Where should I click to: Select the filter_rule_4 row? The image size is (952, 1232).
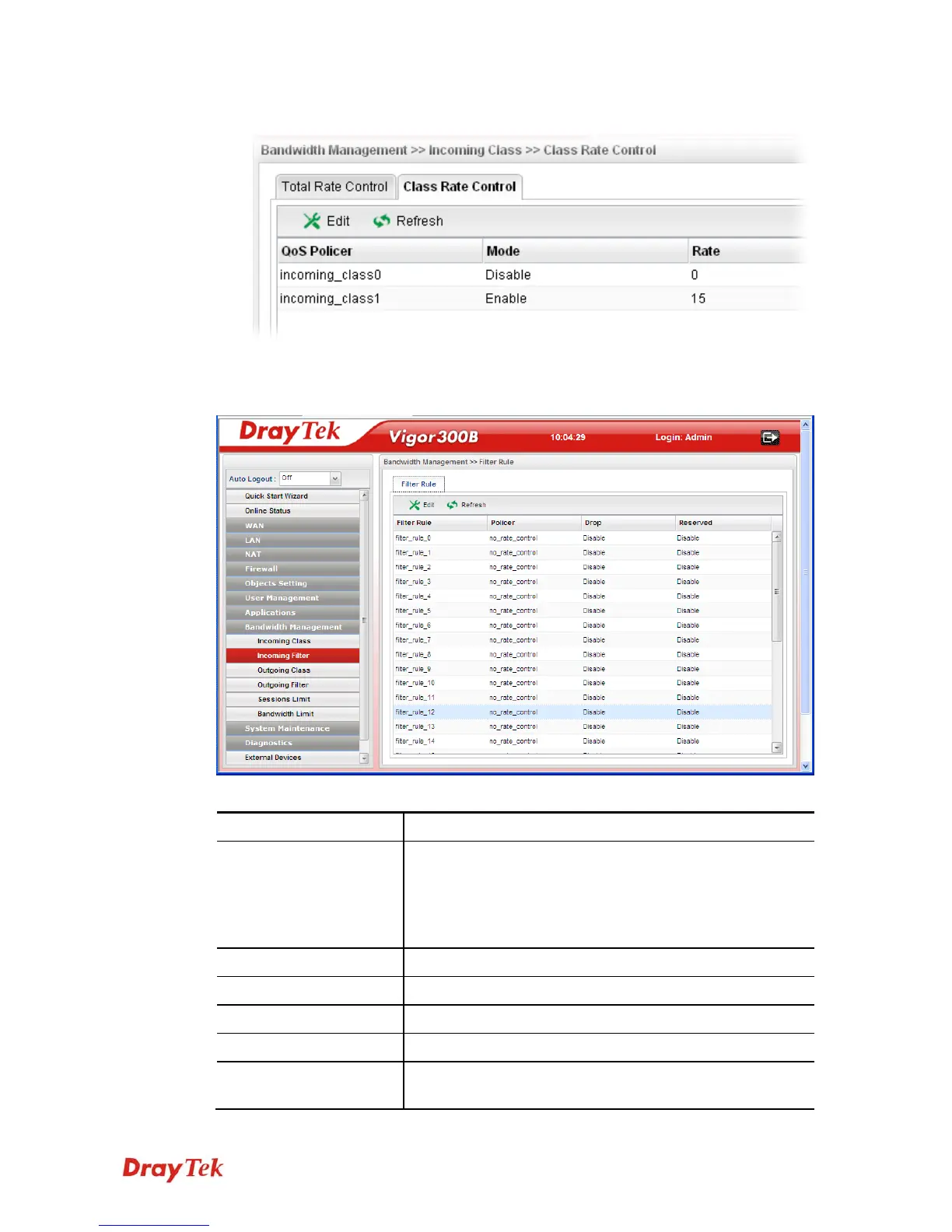pos(583,597)
